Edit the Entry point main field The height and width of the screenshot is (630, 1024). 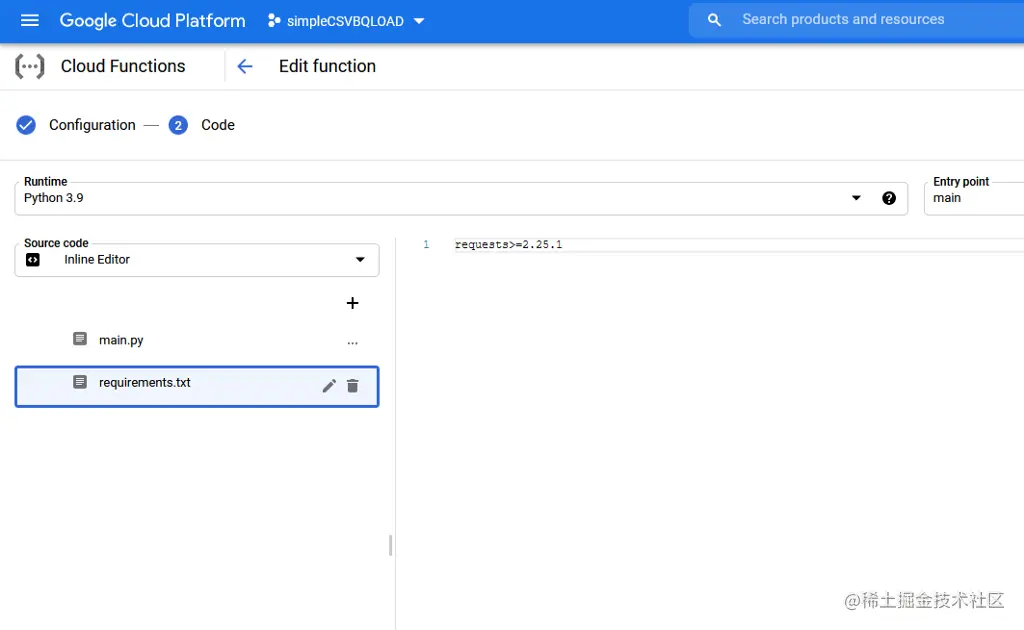pos(974,198)
